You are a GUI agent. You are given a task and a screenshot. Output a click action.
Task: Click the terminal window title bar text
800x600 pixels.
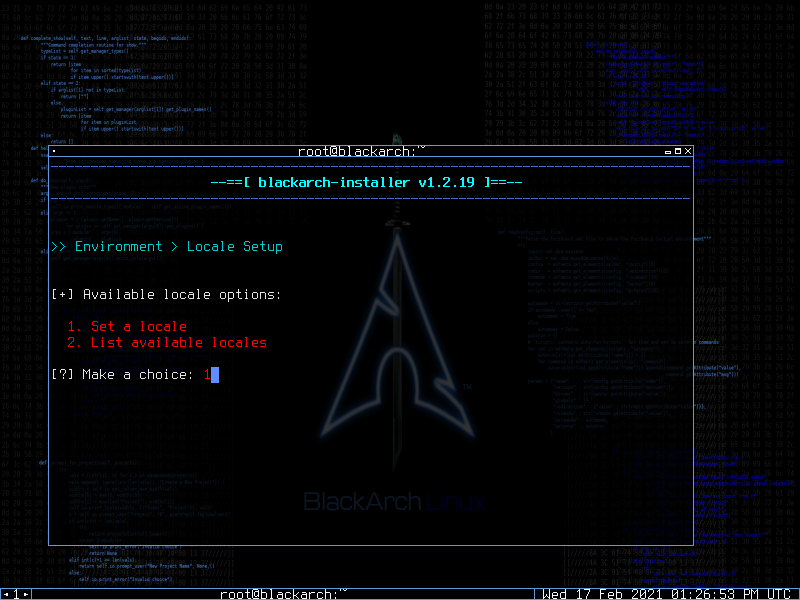361,151
